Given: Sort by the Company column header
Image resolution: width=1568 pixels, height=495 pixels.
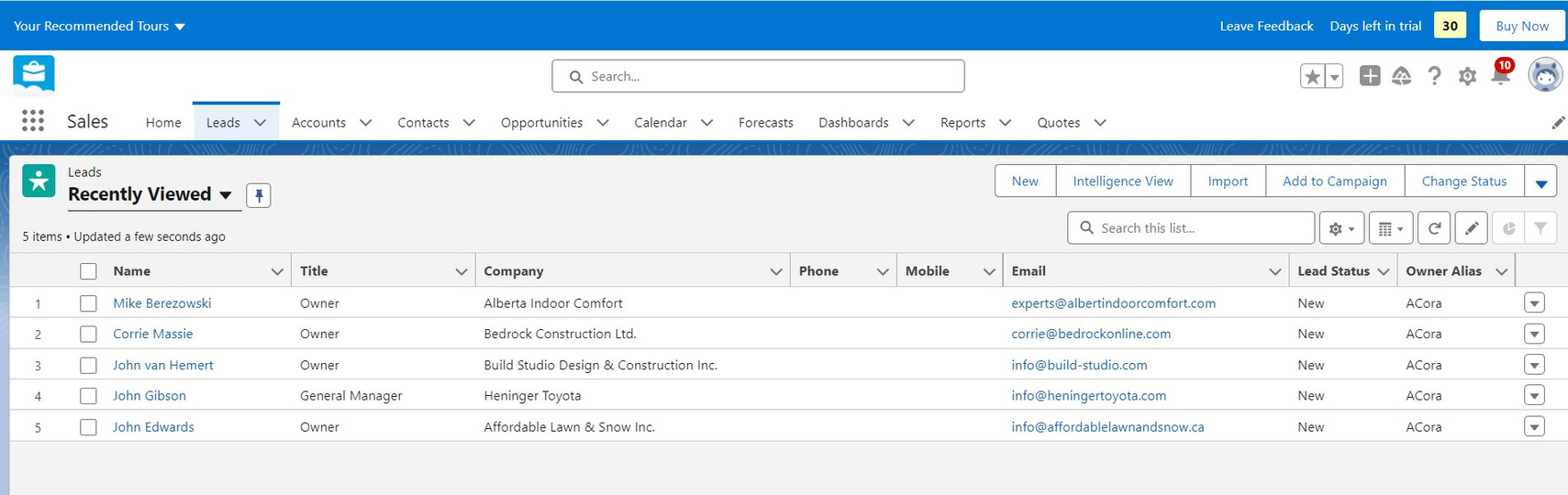Looking at the screenshot, I should coord(513,271).
